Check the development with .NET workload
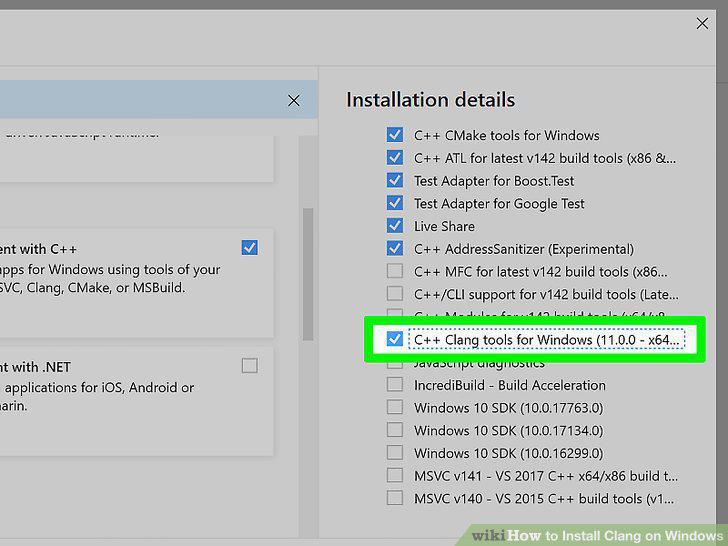Image resolution: width=728 pixels, height=546 pixels. (x=249, y=366)
